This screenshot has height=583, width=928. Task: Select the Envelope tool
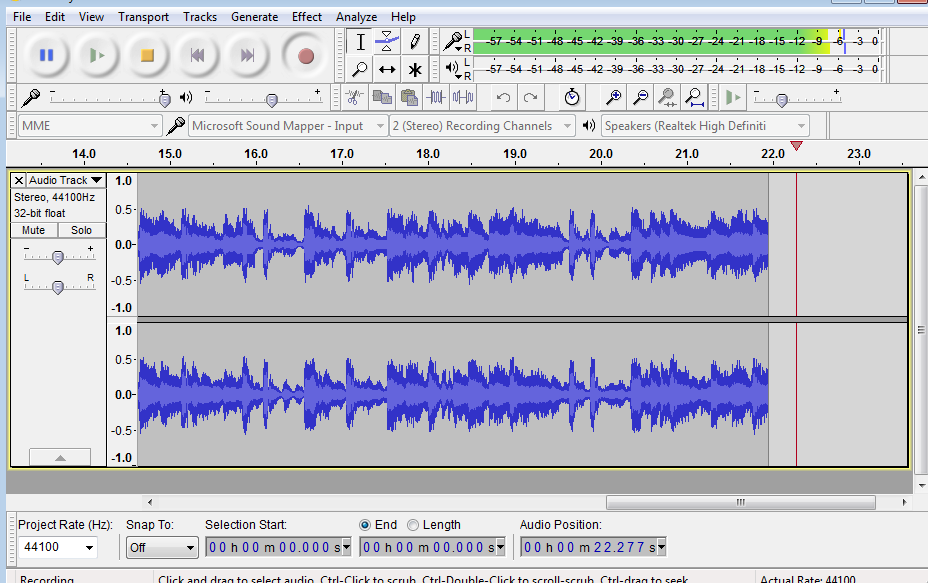387,42
